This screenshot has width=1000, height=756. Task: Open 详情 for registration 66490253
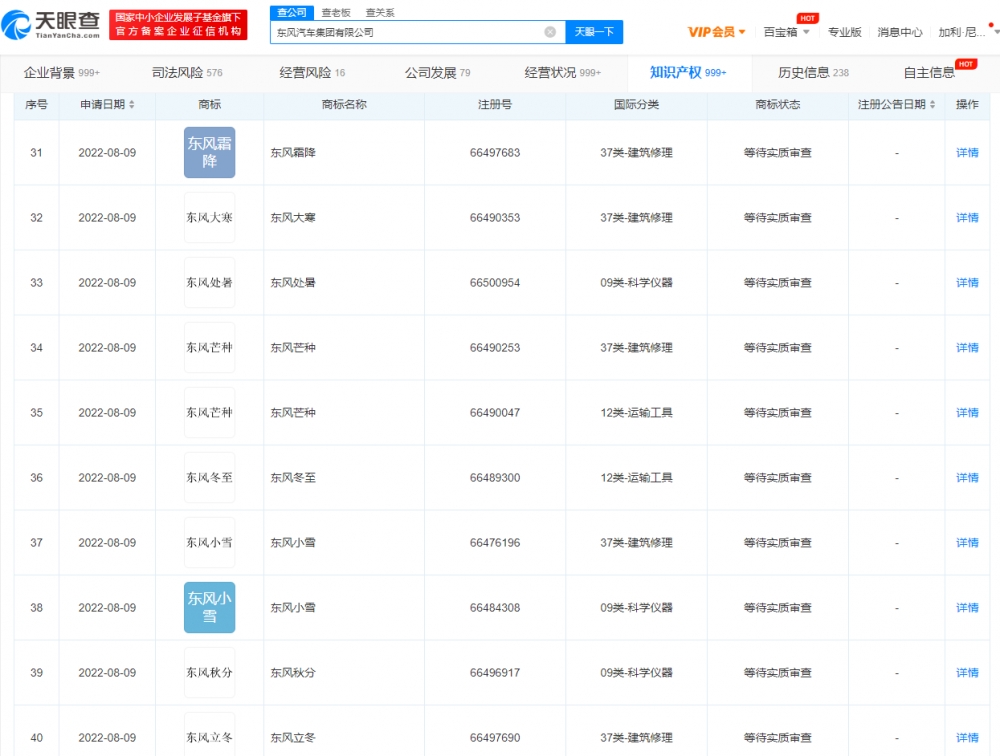point(967,348)
